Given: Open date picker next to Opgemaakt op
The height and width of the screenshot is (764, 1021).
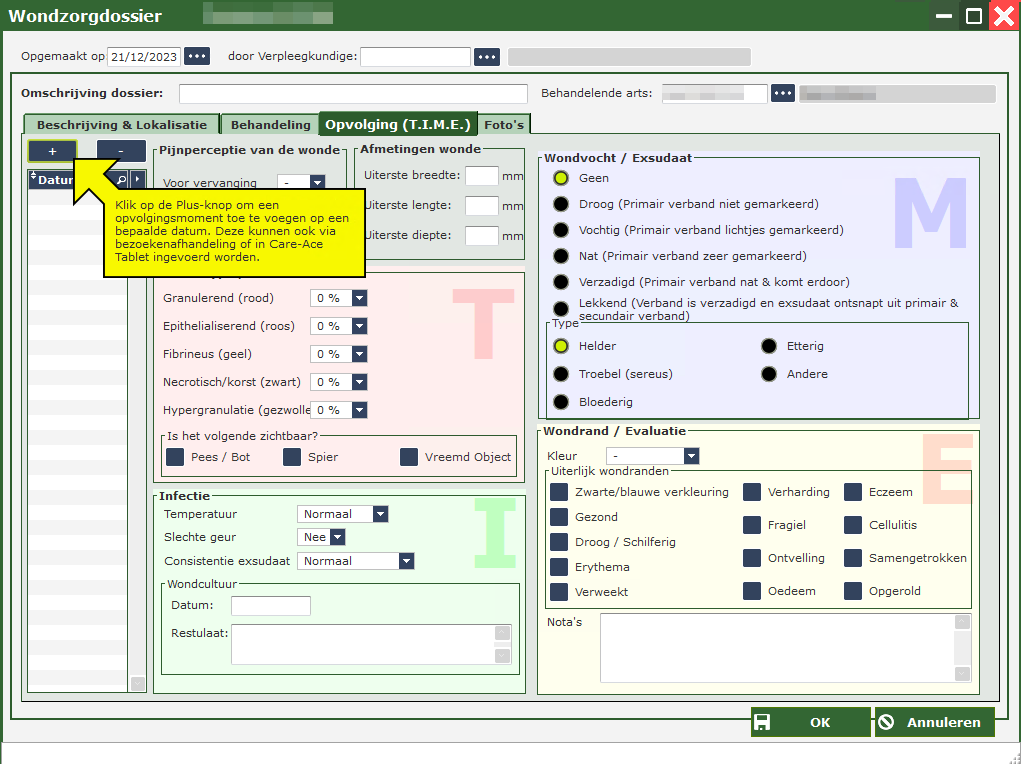Looking at the screenshot, I should tap(197, 57).
